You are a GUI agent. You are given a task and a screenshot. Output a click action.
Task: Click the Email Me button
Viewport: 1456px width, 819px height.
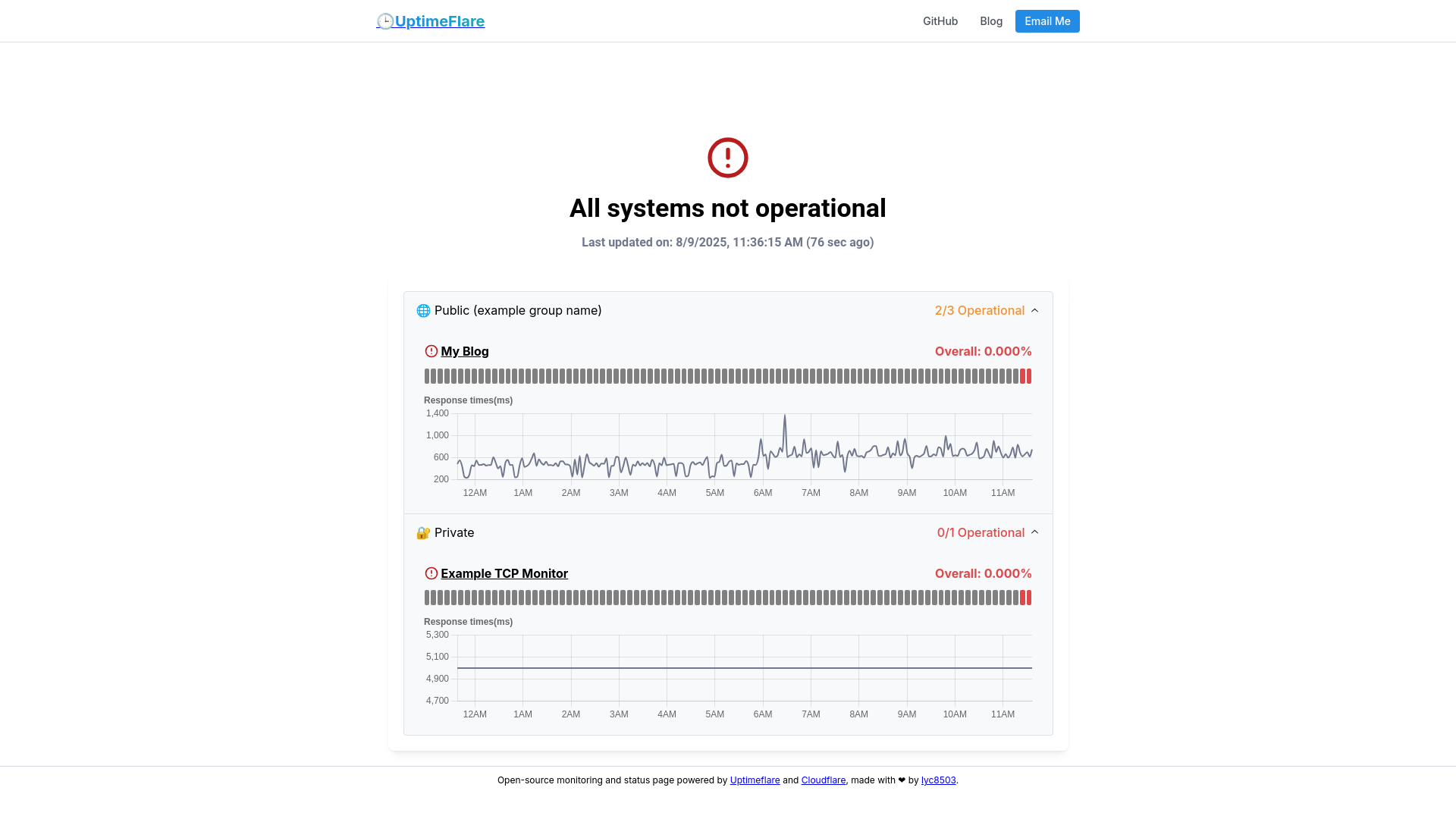(1047, 21)
